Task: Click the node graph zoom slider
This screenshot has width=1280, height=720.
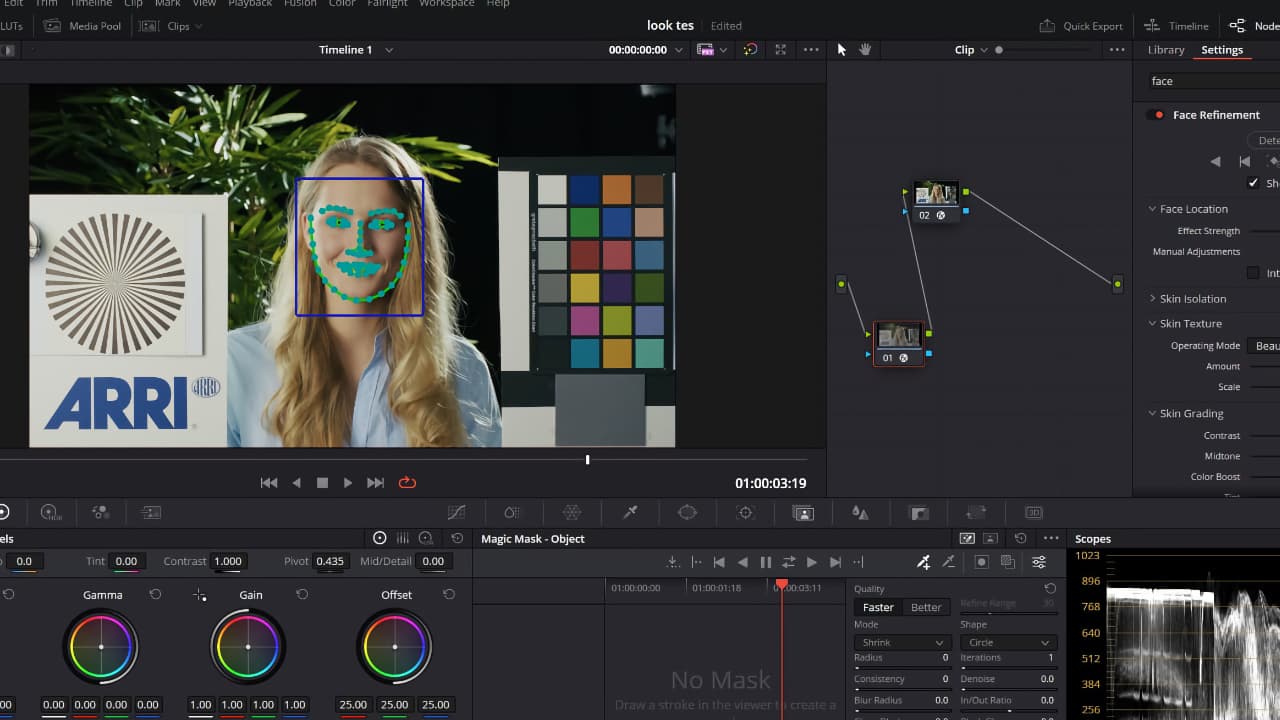Action: [998, 50]
